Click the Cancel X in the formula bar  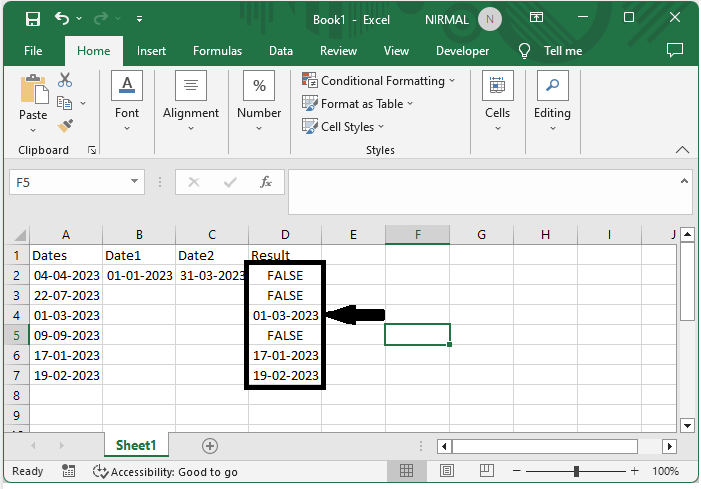(194, 182)
